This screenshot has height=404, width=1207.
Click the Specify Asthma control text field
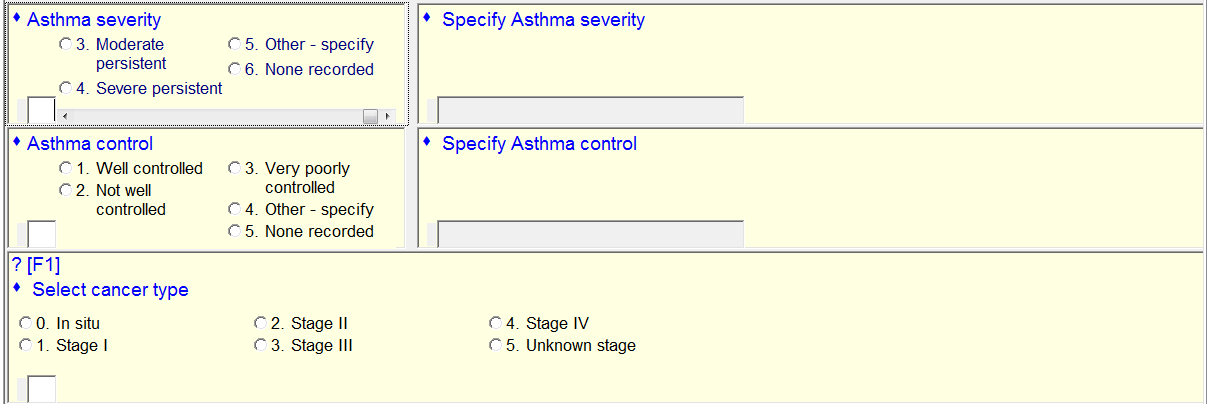pyautogui.click(x=590, y=234)
